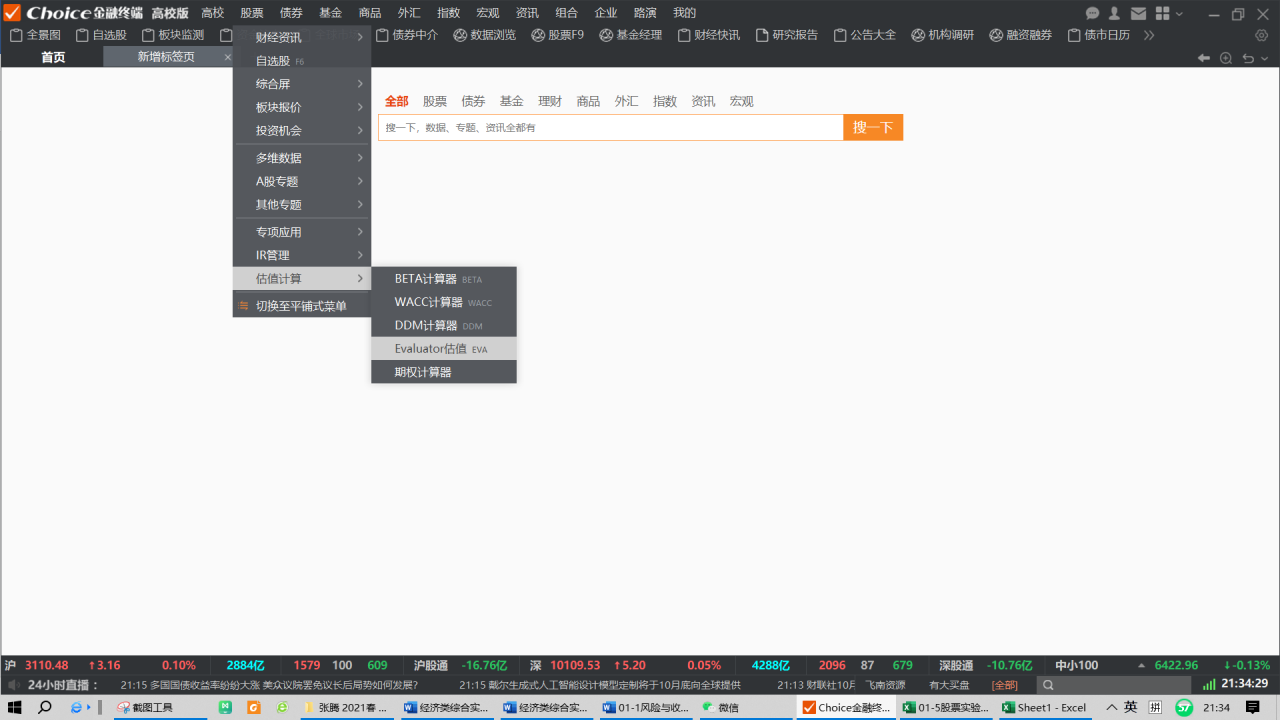Open the BETA计算器 submenu item
This screenshot has width=1280, height=720.
444,279
